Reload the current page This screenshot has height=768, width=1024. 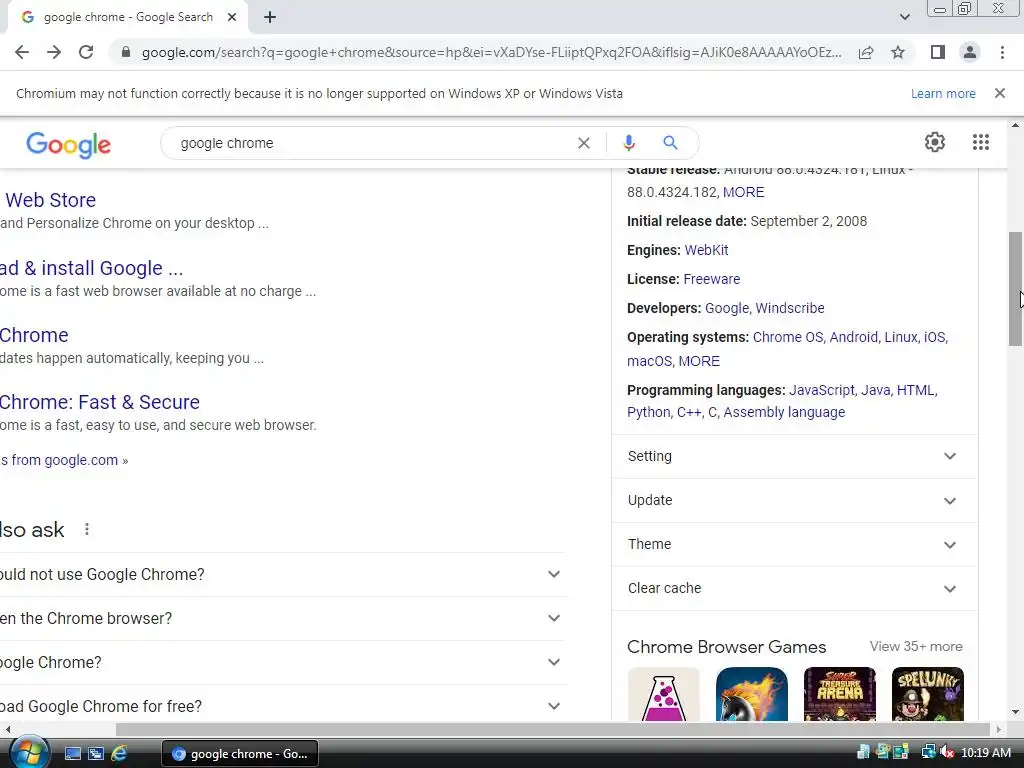(x=86, y=52)
